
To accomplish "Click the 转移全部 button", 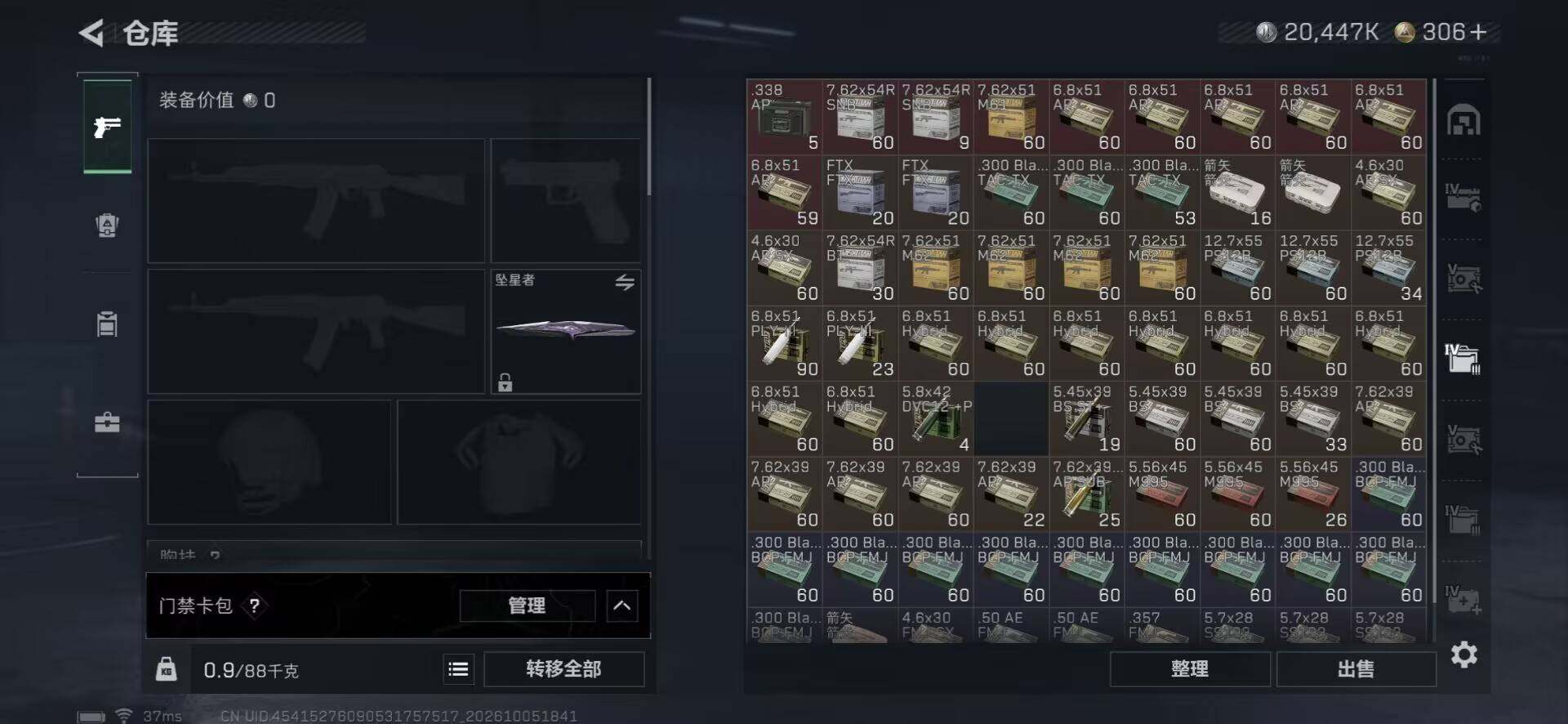I will pyautogui.click(x=563, y=669).
